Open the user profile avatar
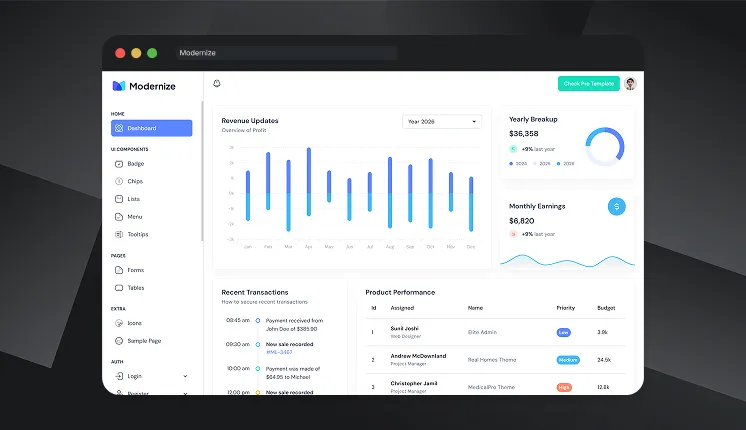Image resolution: width=746 pixels, height=430 pixels. click(x=630, y=84)
